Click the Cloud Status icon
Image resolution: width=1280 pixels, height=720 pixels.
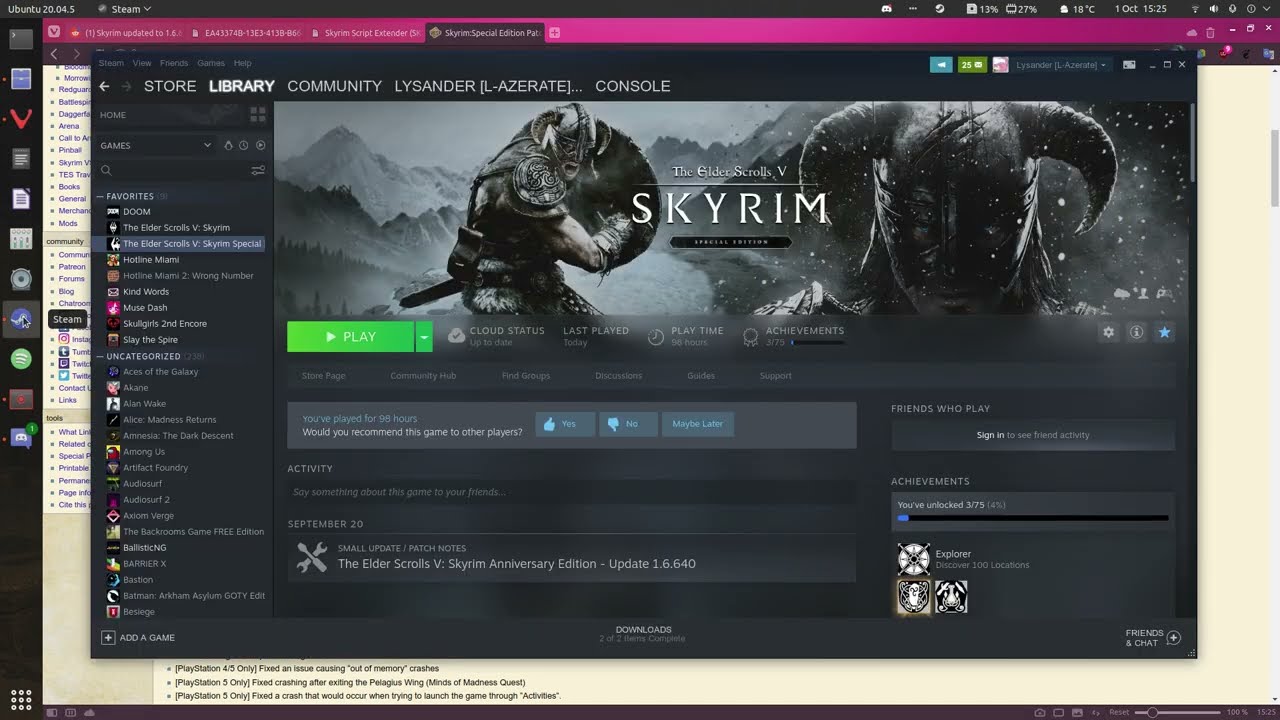[456, 337]
